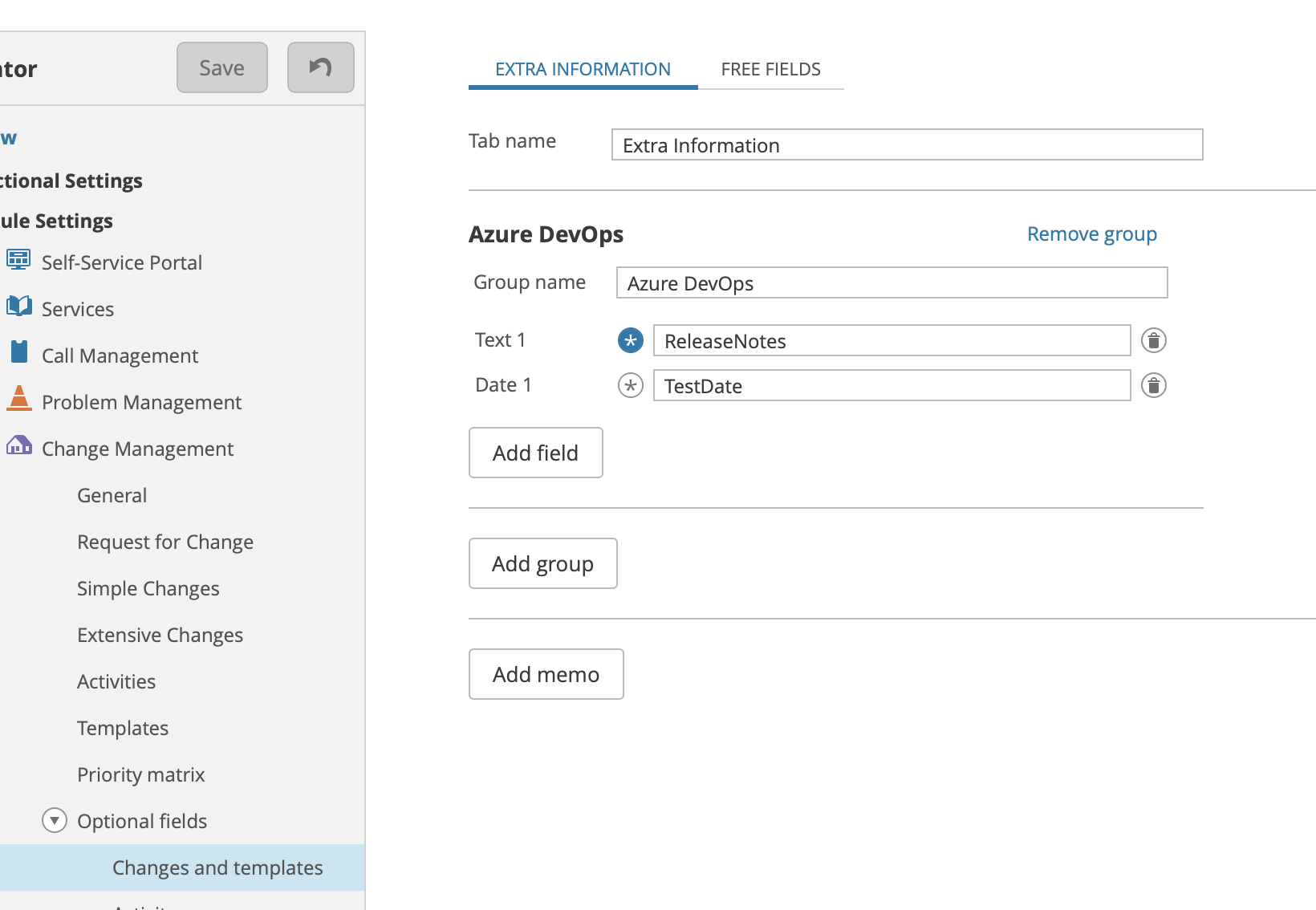Image resolution: width=1316 pixels, height=910 pixels.
Task: Switch to the Free Fields tab
Action: pyautogui.click(x=770, y=69)
